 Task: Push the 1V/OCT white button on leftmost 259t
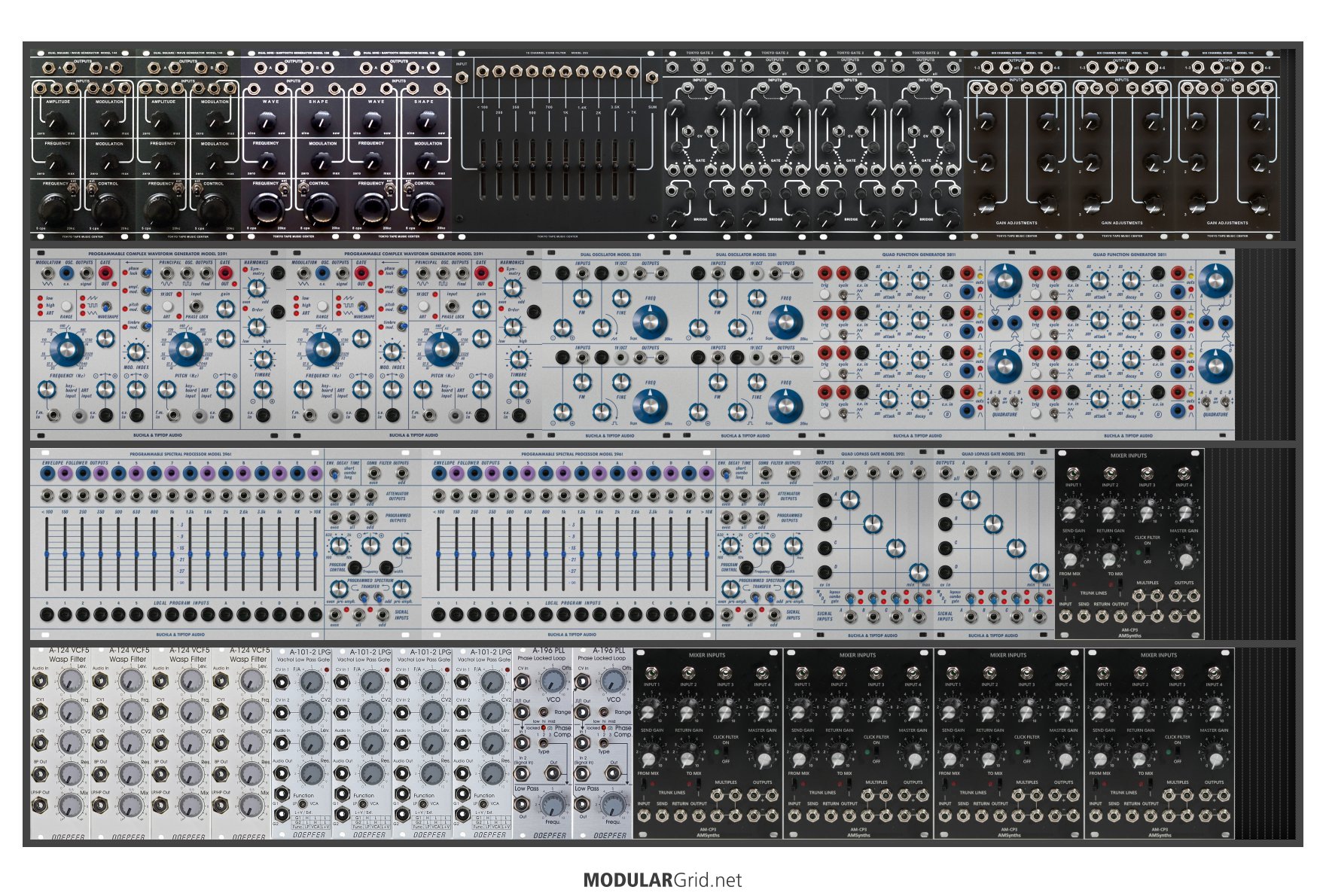click(x=167, y=306)
